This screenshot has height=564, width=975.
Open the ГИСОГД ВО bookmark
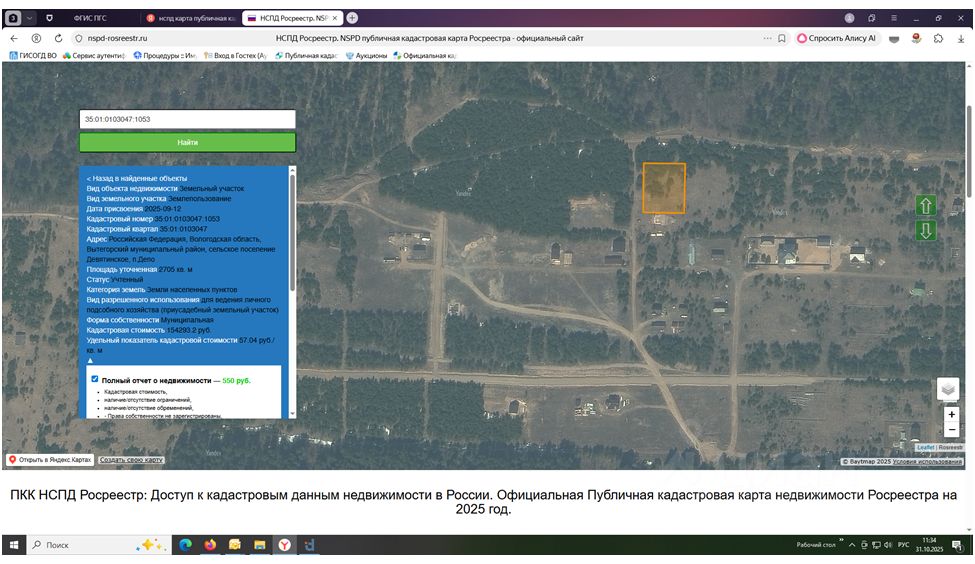point(34,55)
